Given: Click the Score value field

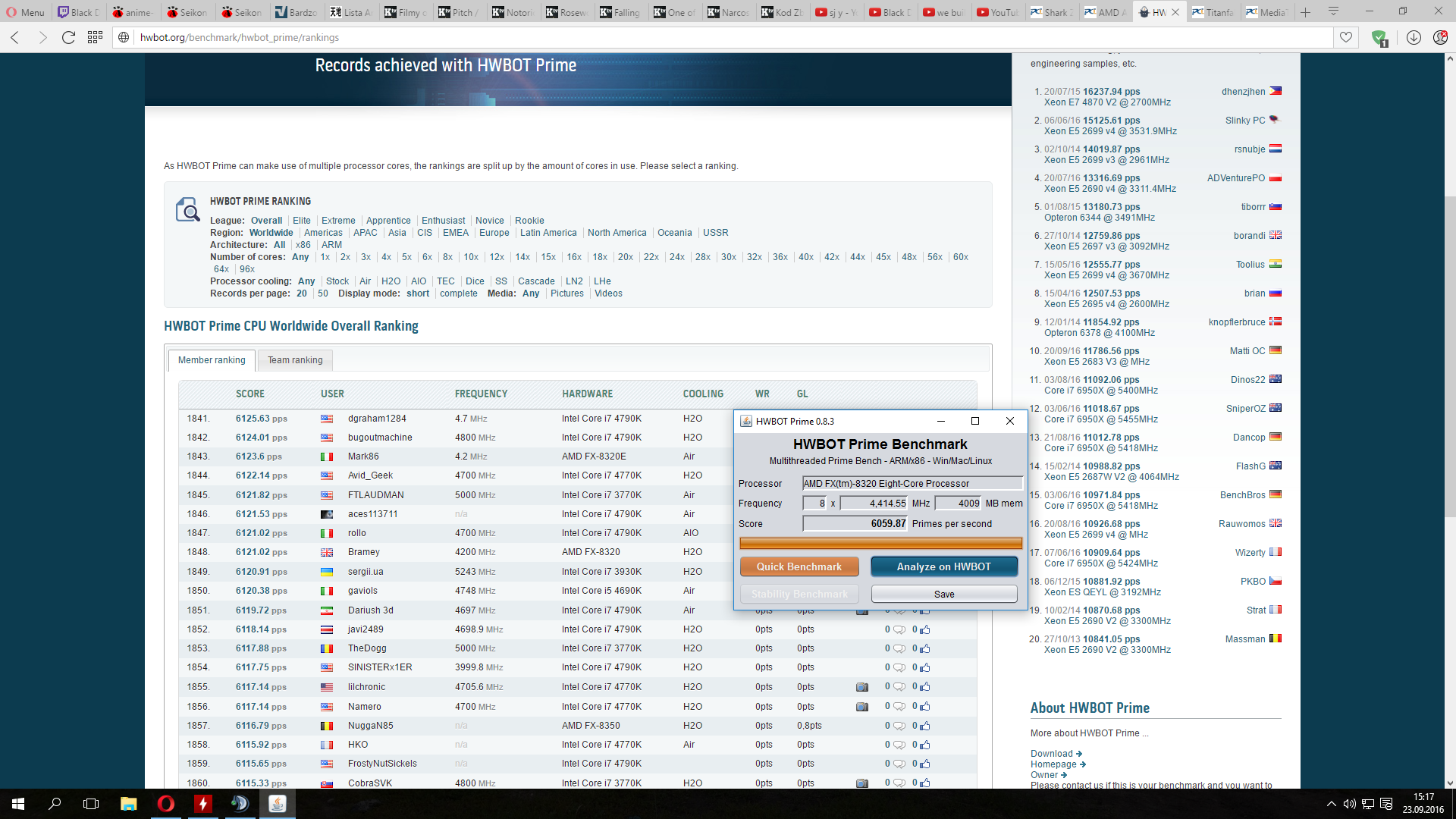Looking at the screenshot, I should tap(855, 523).
